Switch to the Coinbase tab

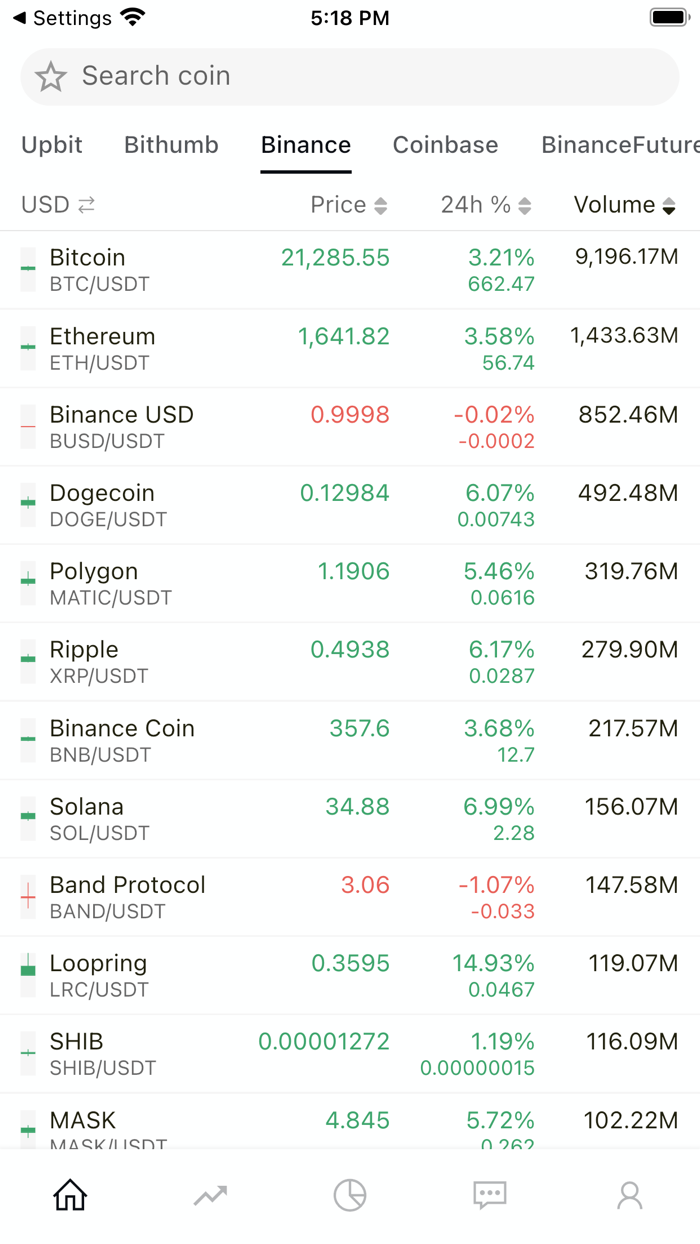click(446, 145)
